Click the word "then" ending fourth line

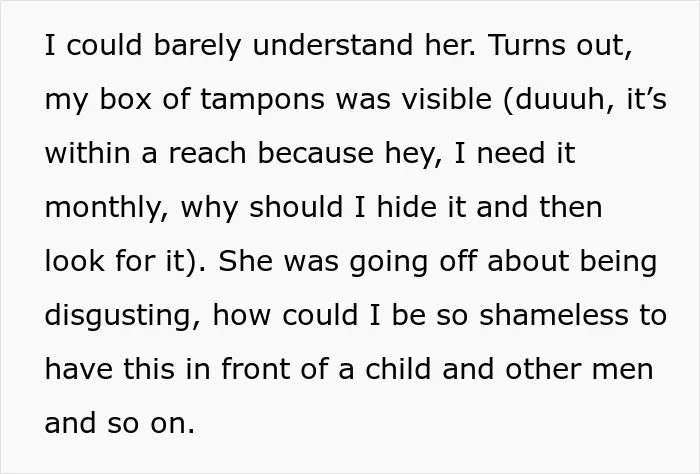tap(571, 207)
